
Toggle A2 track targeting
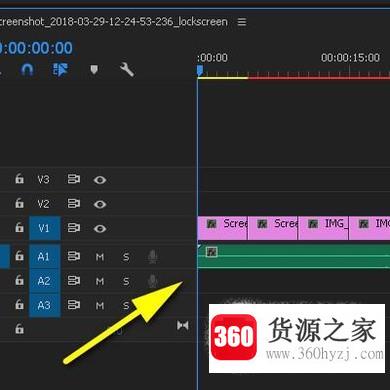(45, 281)
